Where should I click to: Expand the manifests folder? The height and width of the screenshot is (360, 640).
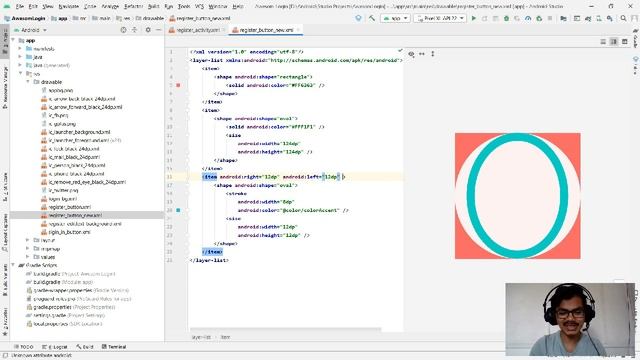[20, 49]
